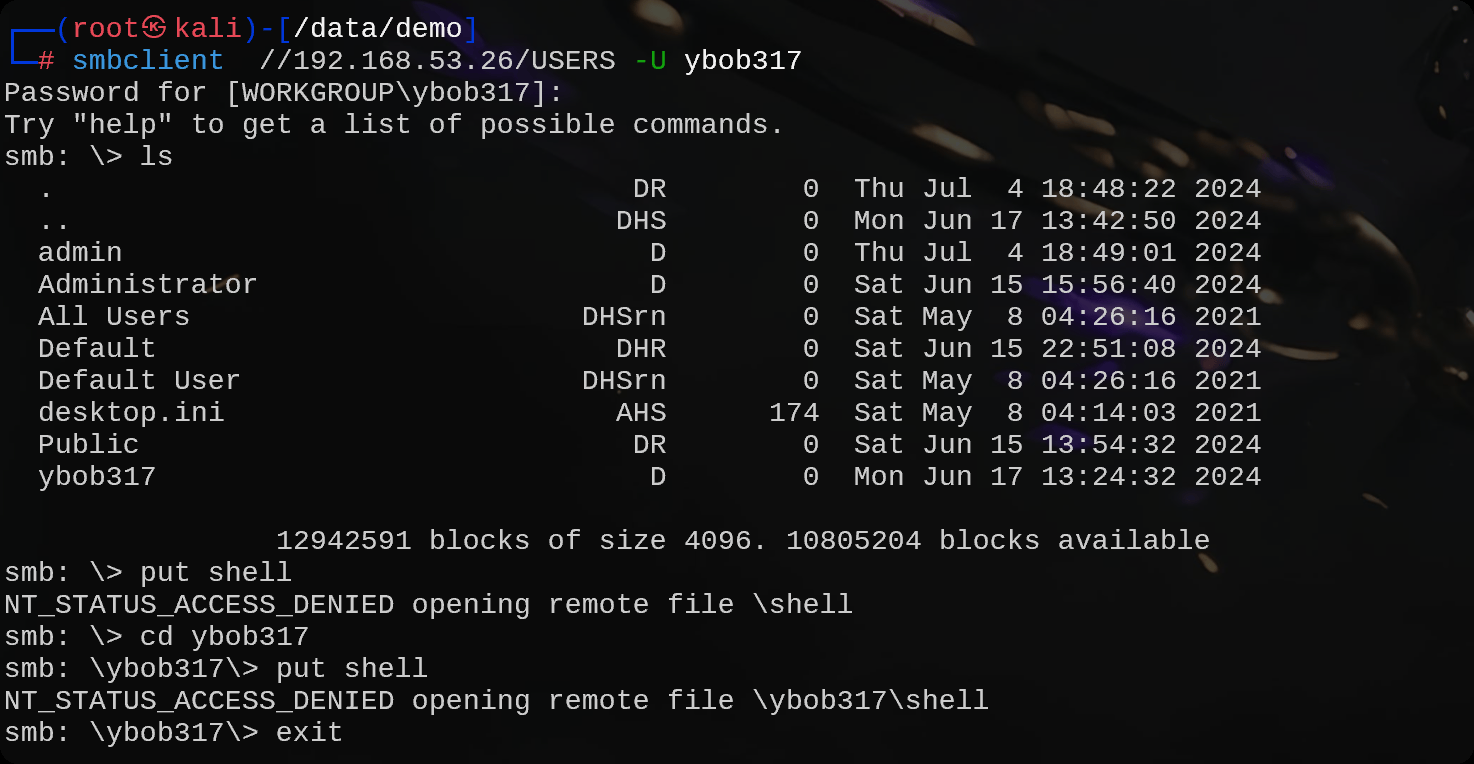Click the \ybob317\shell remote file path
Screen dimensions: 1474x764
pyautogui.click(x=870, y=701)
